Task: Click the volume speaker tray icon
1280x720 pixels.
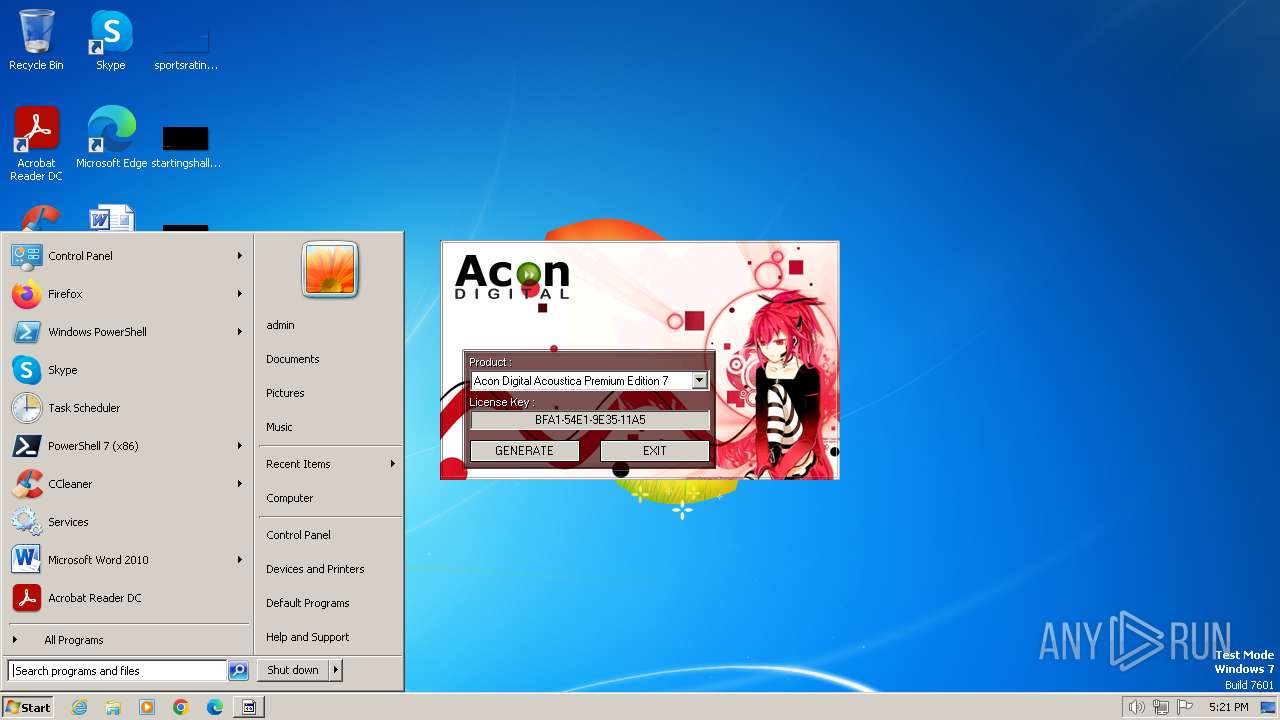Action: [x=1137, y=707]
